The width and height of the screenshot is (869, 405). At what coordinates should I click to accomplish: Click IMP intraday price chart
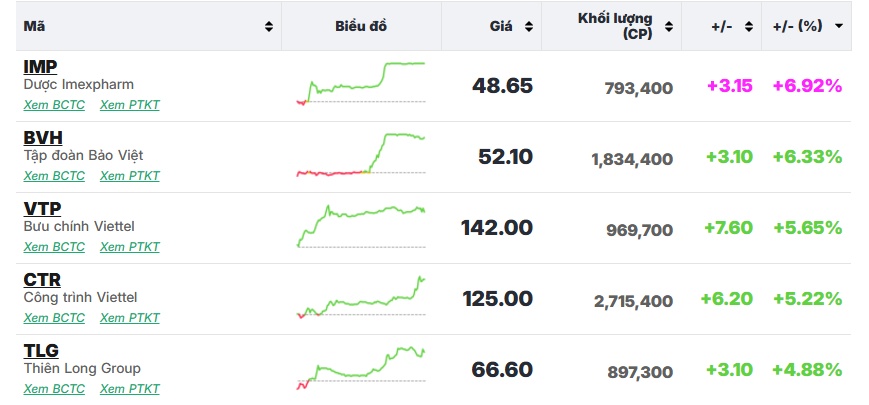click(x=361, y=84)
